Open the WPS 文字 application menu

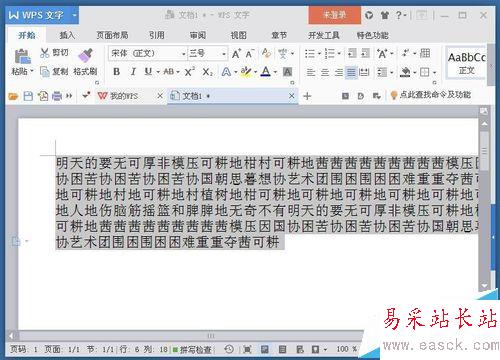coord(42,15)
